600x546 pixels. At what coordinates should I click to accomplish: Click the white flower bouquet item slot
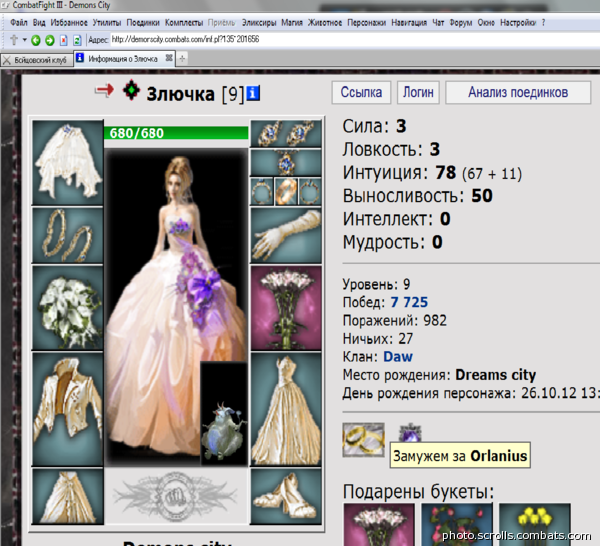pyautogui.click(x=68, y=308)
